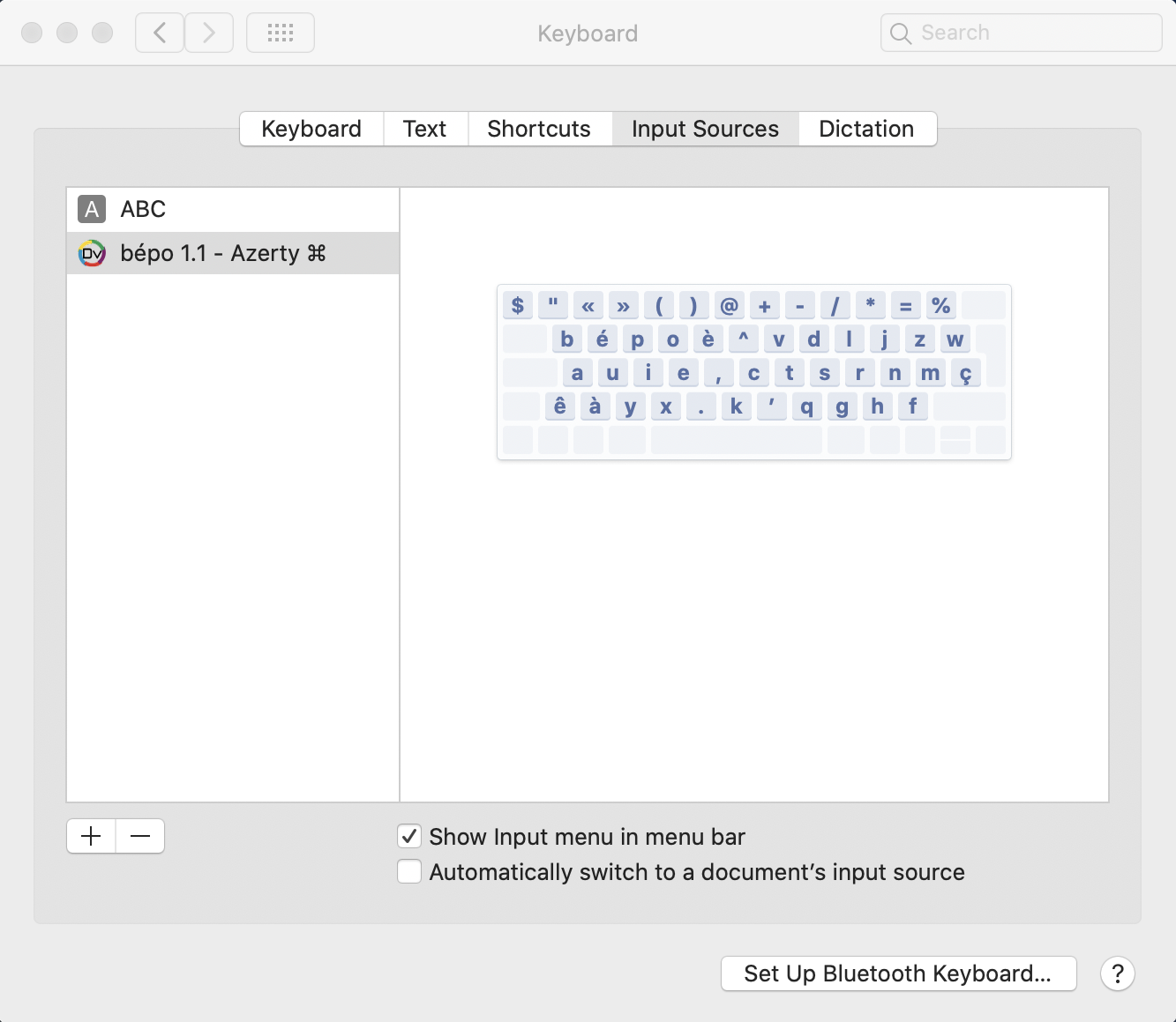Screen dimensions: 1176x1022
Task: Remove selected input source with minus button
Action: coord(140,836)
